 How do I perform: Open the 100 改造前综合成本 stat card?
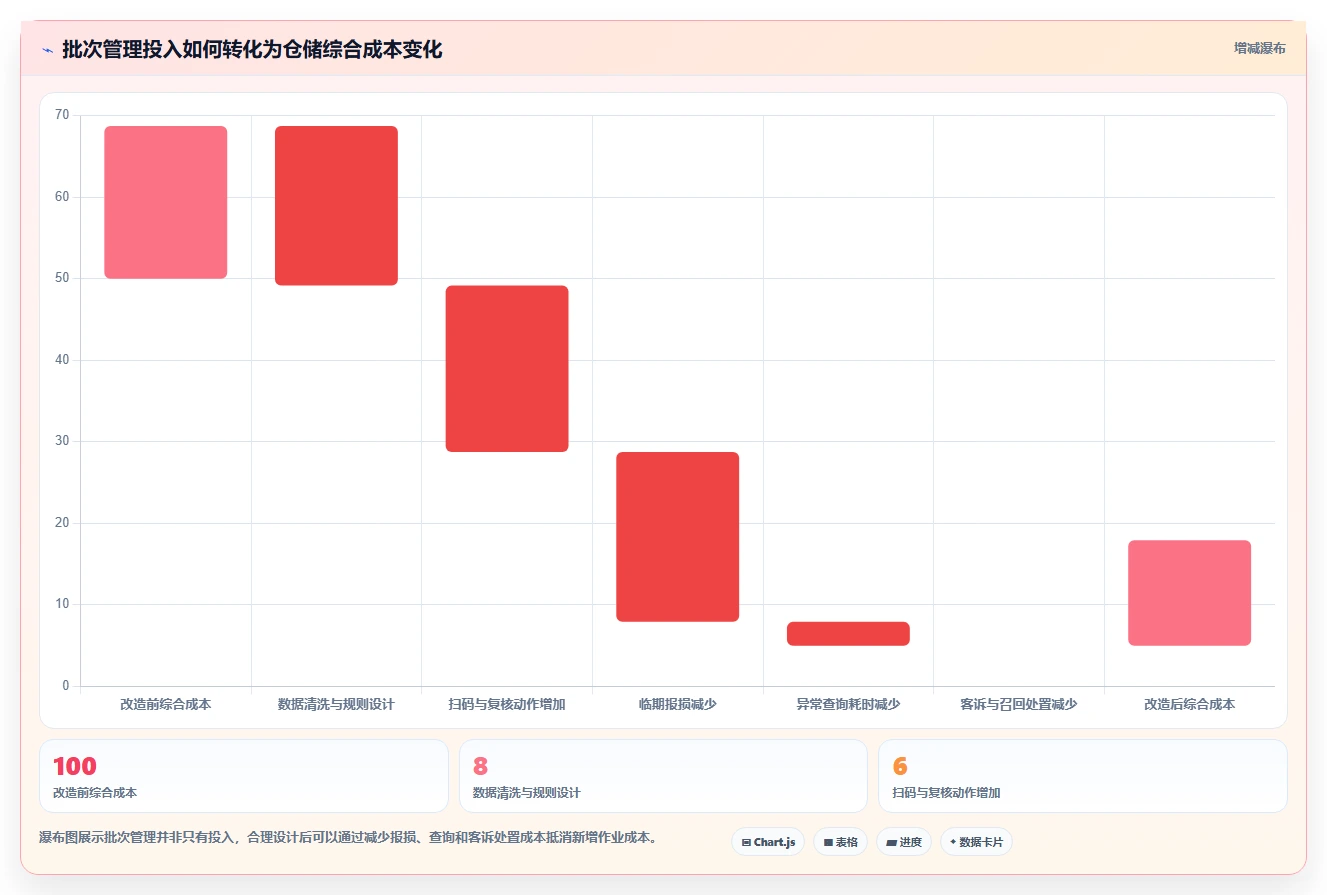click(x=244, y=776)
